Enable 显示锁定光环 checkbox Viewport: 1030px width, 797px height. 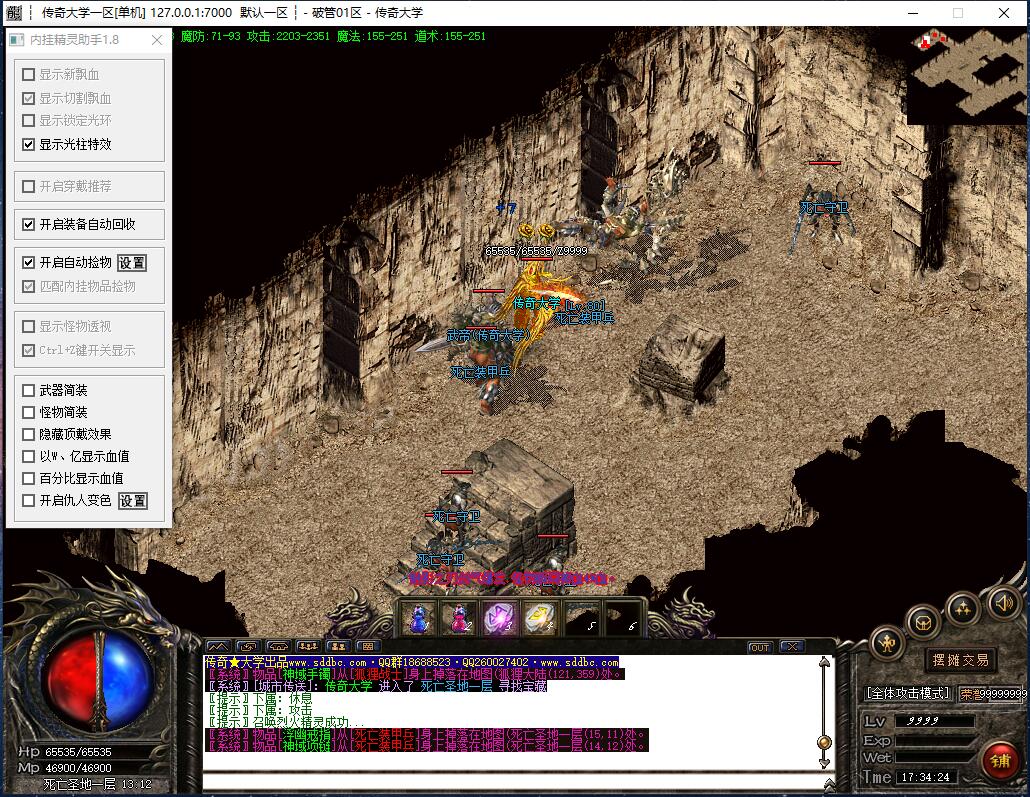pos(28,121)
